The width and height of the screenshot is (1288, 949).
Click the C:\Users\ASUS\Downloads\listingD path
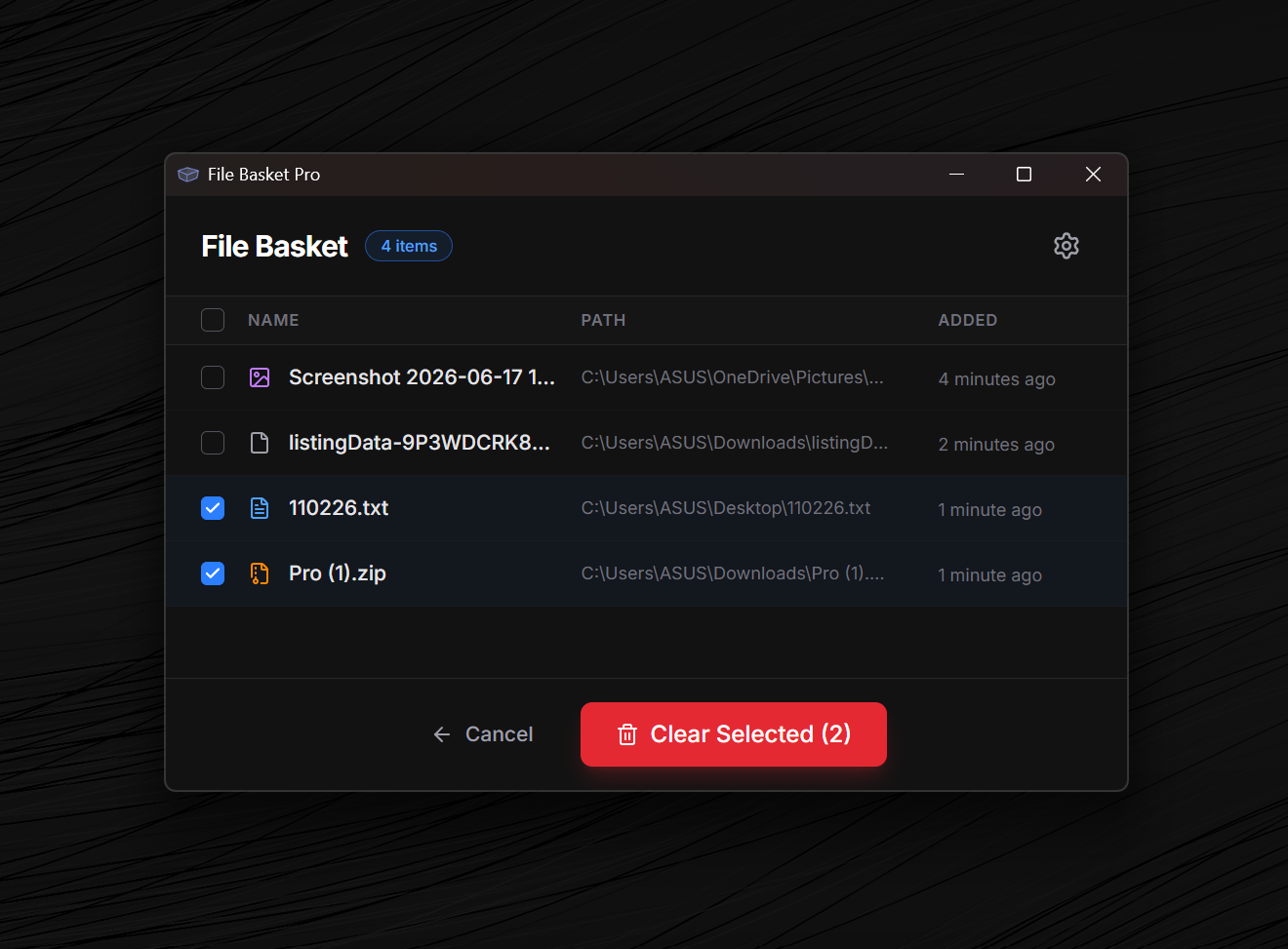click(735, 443)
